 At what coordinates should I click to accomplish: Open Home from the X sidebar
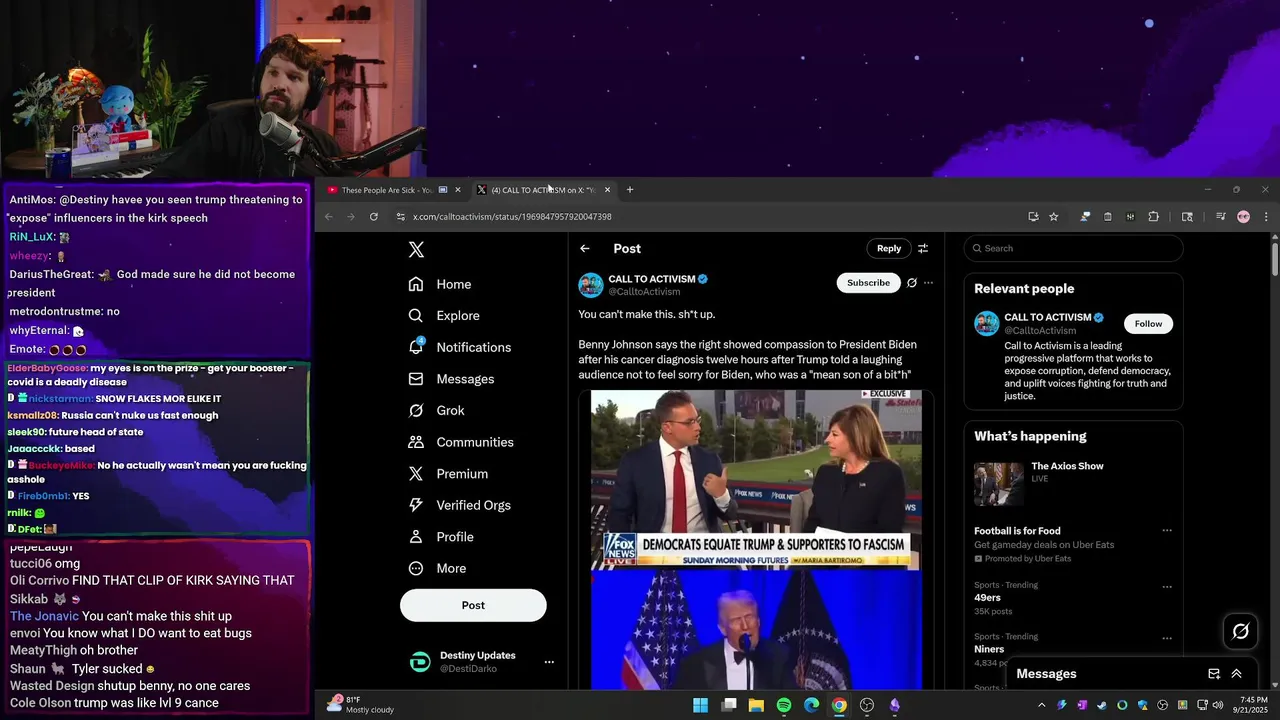click(440, 284)
